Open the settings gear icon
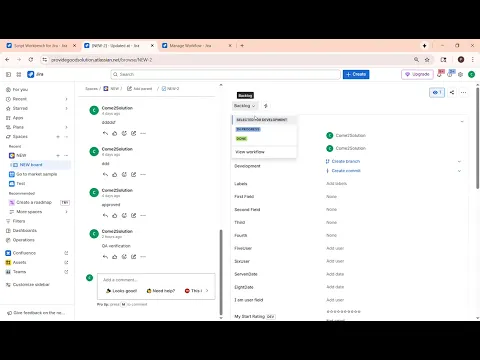The width and height of the screenshot is (480, 360). (x=461, y=74)
